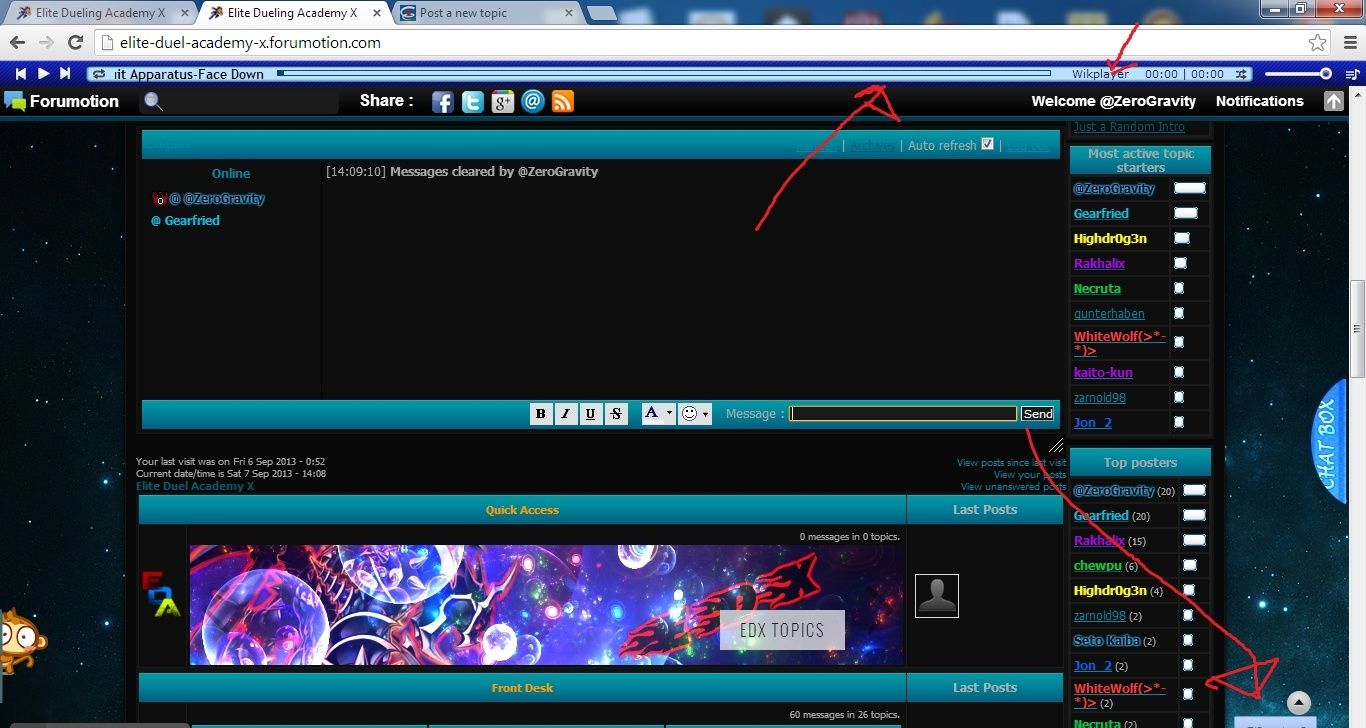
Task: Reload the page in Chrome
Action: coord(75,42)
